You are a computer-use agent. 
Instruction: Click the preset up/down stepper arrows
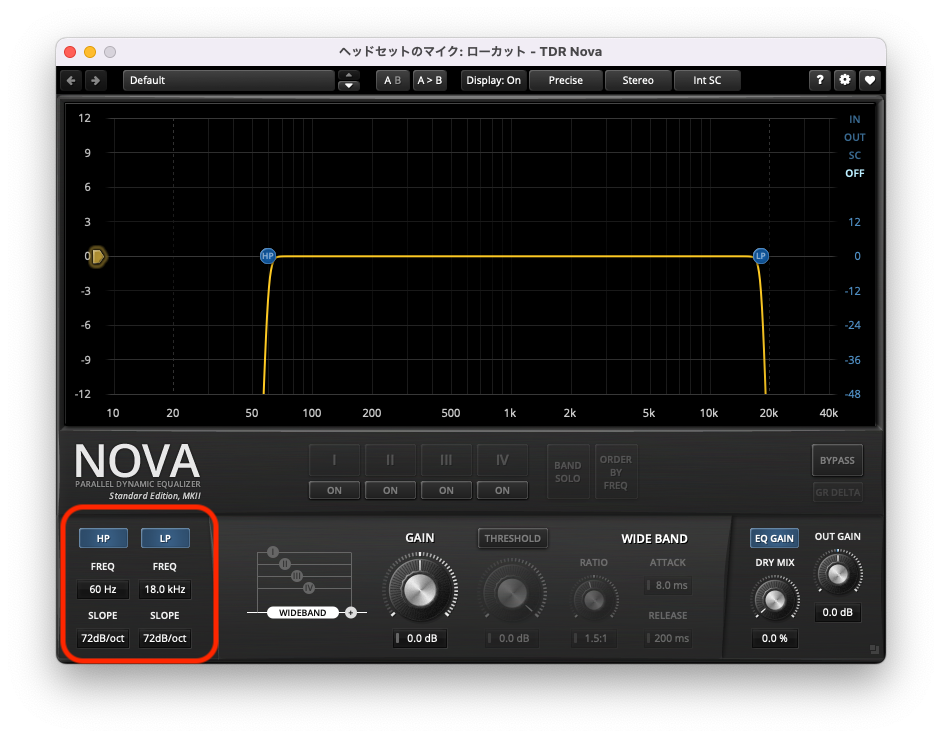point(348,80)
